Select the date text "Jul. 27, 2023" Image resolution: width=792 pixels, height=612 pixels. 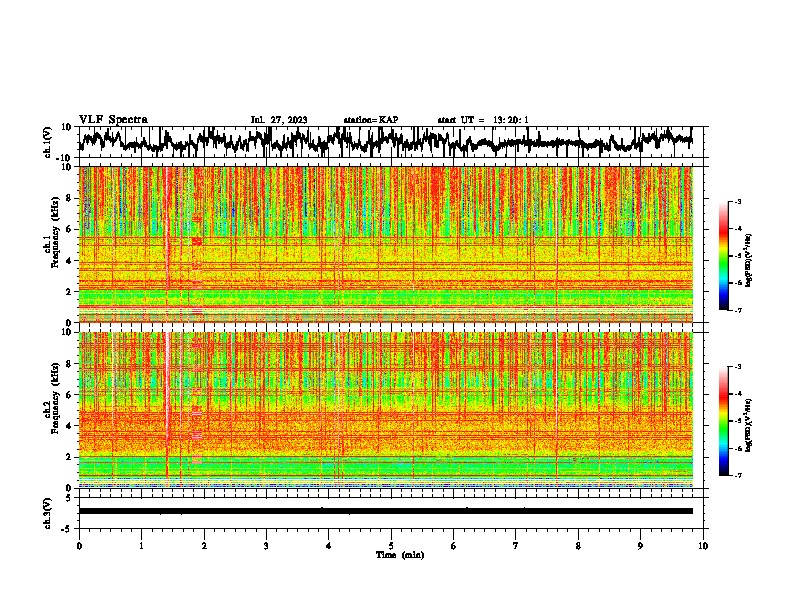tap(279, 120)
